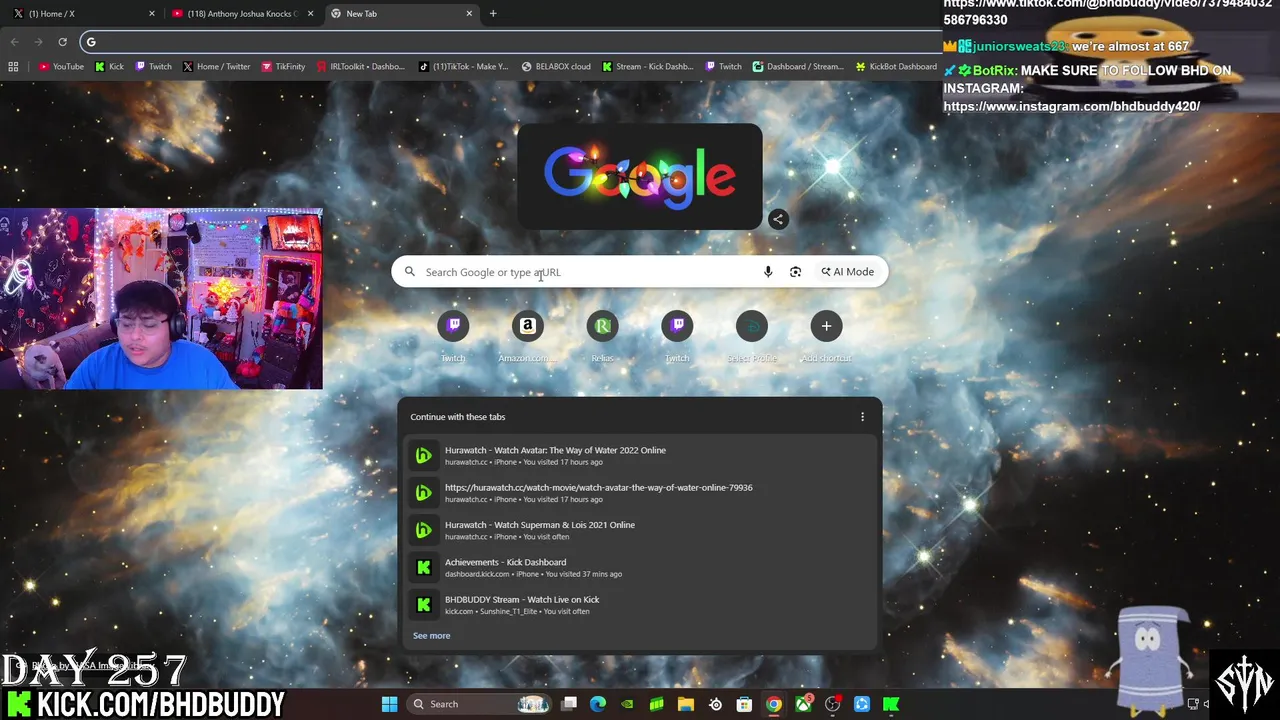Open the TikTok - Make Y... bookmark
The width and height of the screenshot is (1280, 720).
pos(463,67)
